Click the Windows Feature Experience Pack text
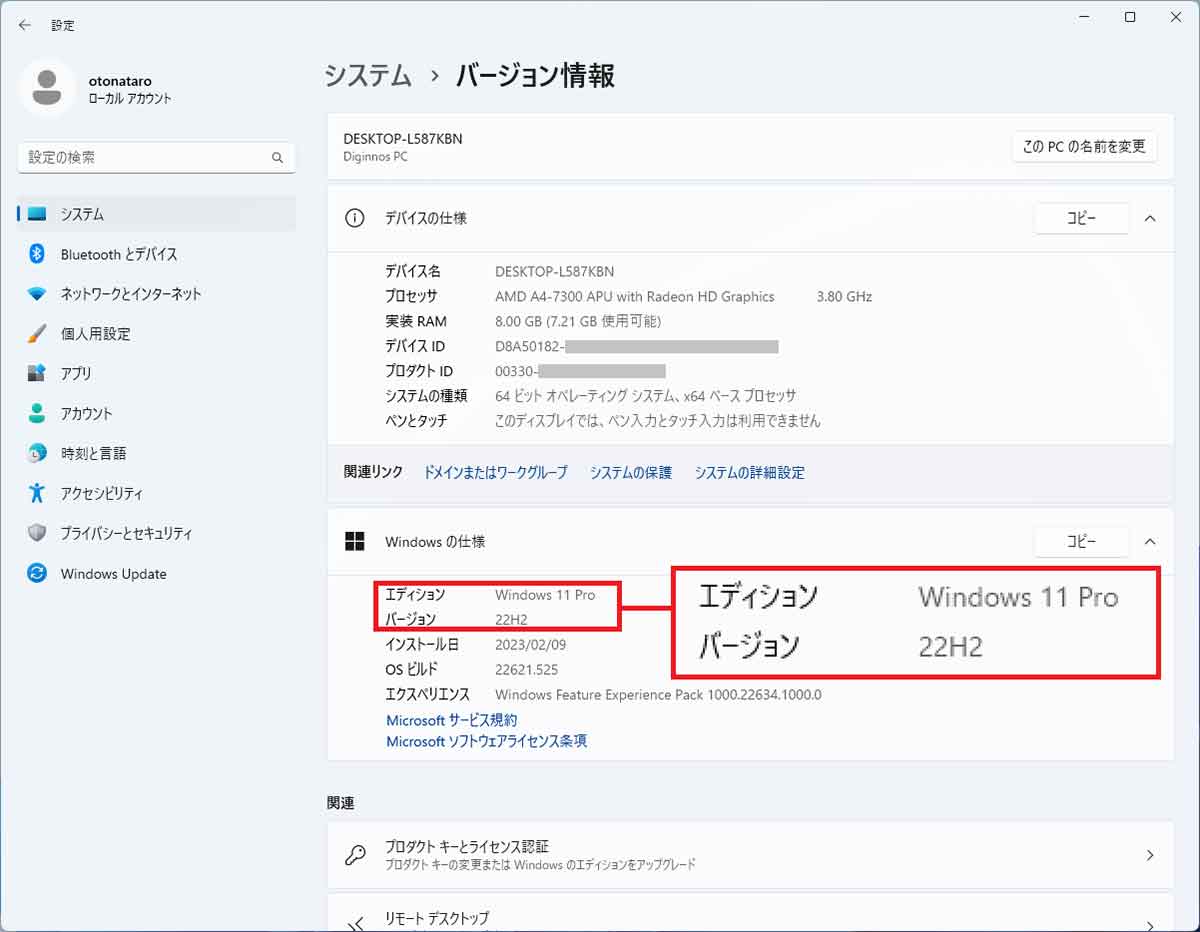 (658, 694)
